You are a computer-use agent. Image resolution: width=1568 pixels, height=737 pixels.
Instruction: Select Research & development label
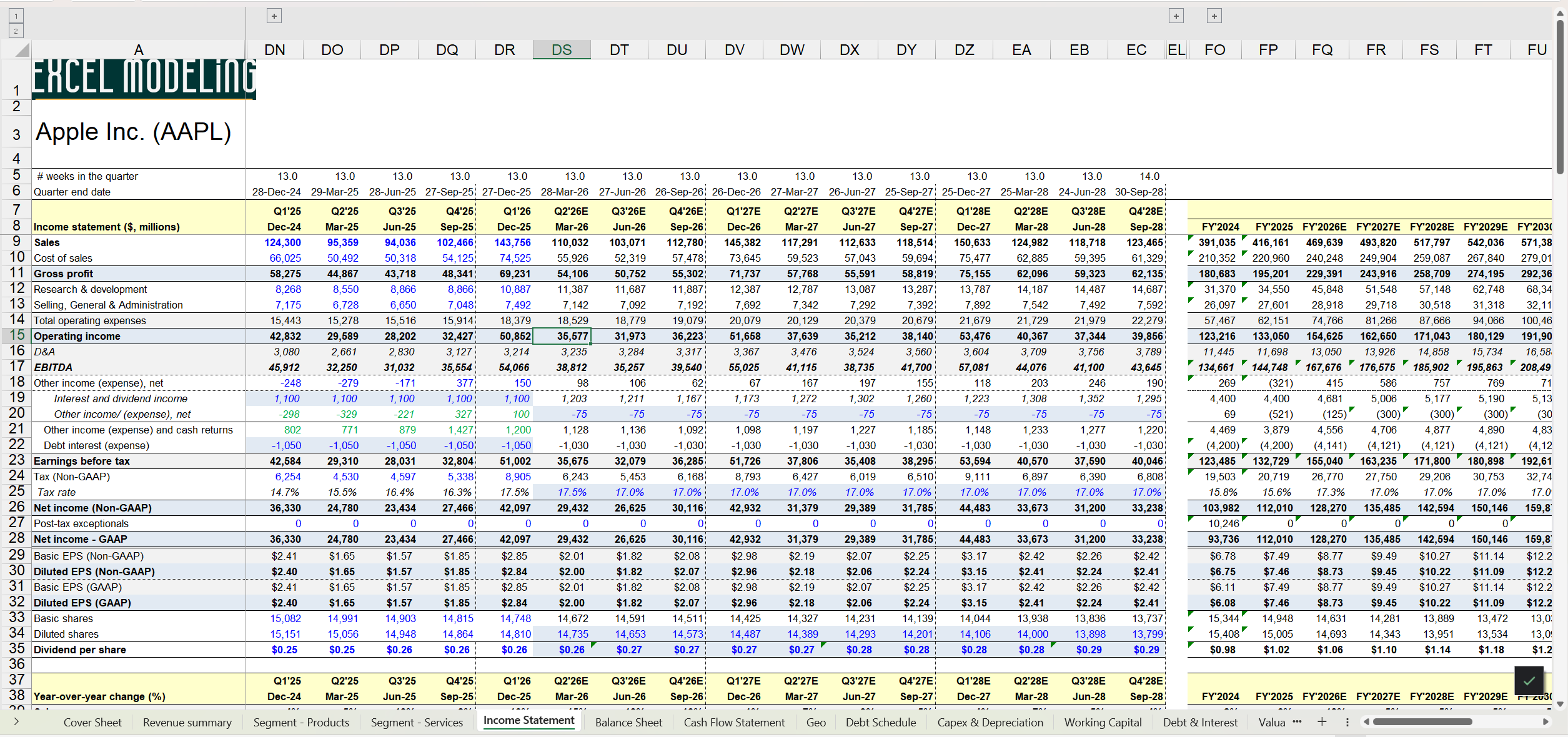90,289
